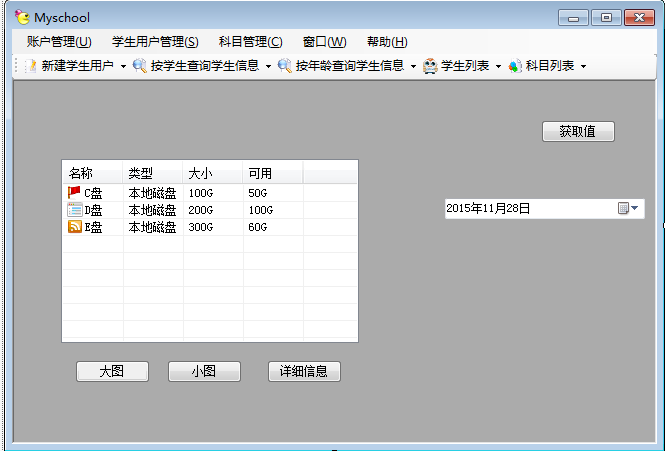The width and height of the screenshot is (665, 451).
Task: Select the orange RSS icon of E盘
Action: coord(75,227)
